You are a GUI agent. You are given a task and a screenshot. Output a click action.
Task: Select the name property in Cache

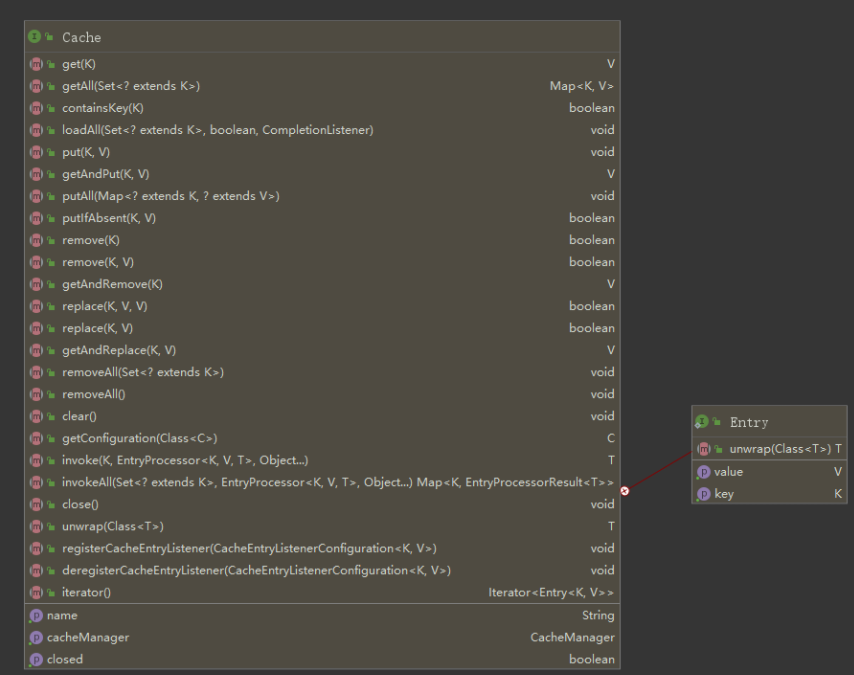tap(62, 615)
